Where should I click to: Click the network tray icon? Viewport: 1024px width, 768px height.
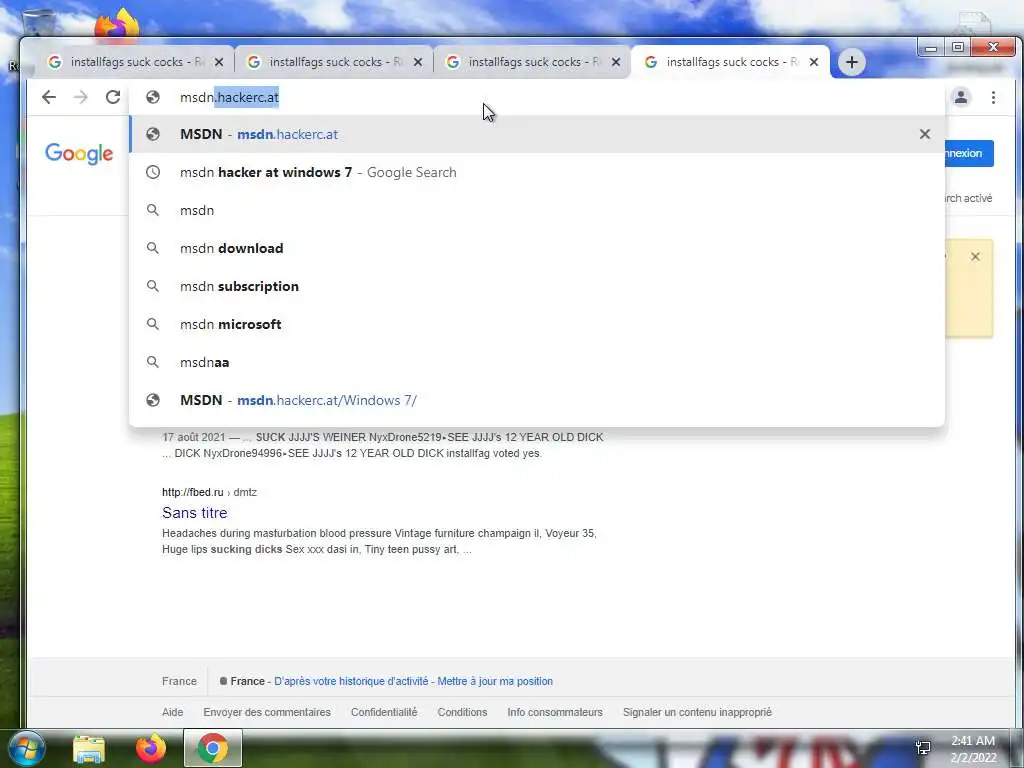[923, 748]
